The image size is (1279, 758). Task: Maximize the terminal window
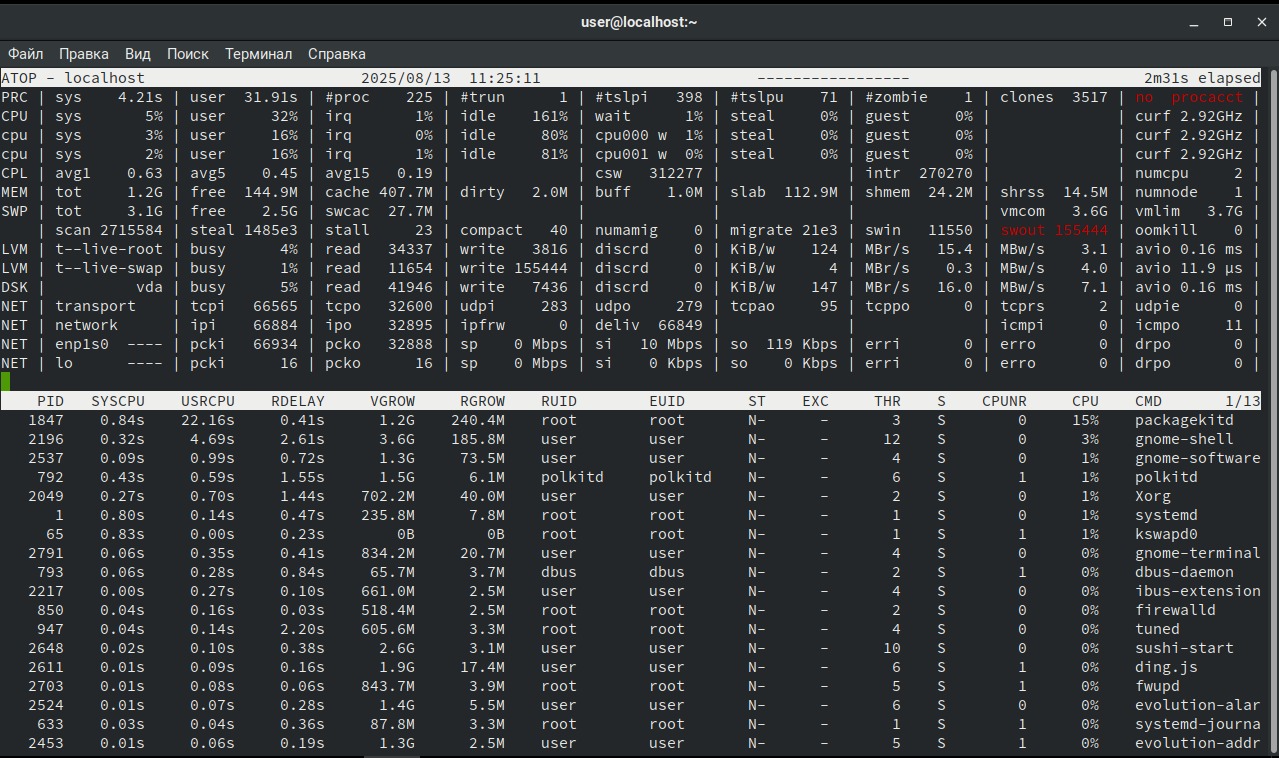pos(1227,22)
